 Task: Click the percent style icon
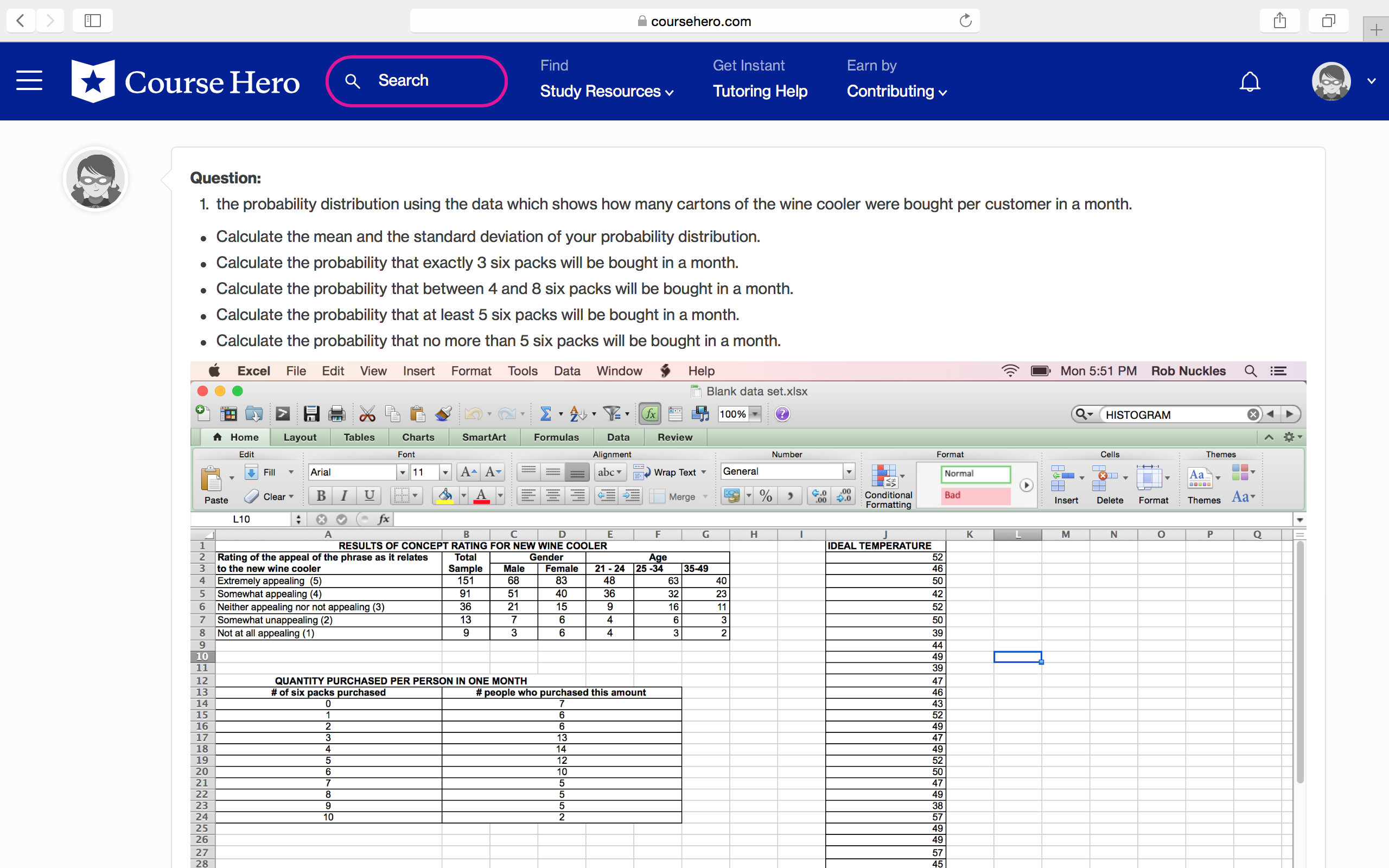pyautogui.click(x=766, y=496)
